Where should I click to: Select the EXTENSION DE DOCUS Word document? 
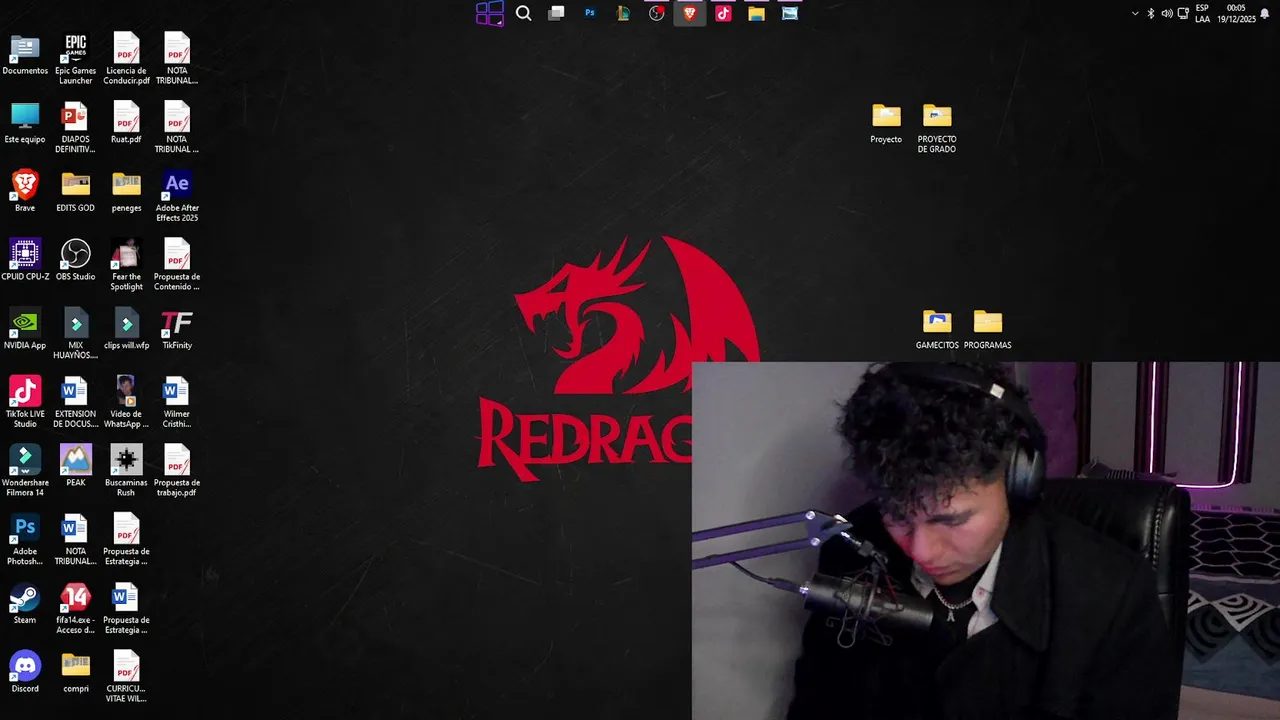click(76, 402)
